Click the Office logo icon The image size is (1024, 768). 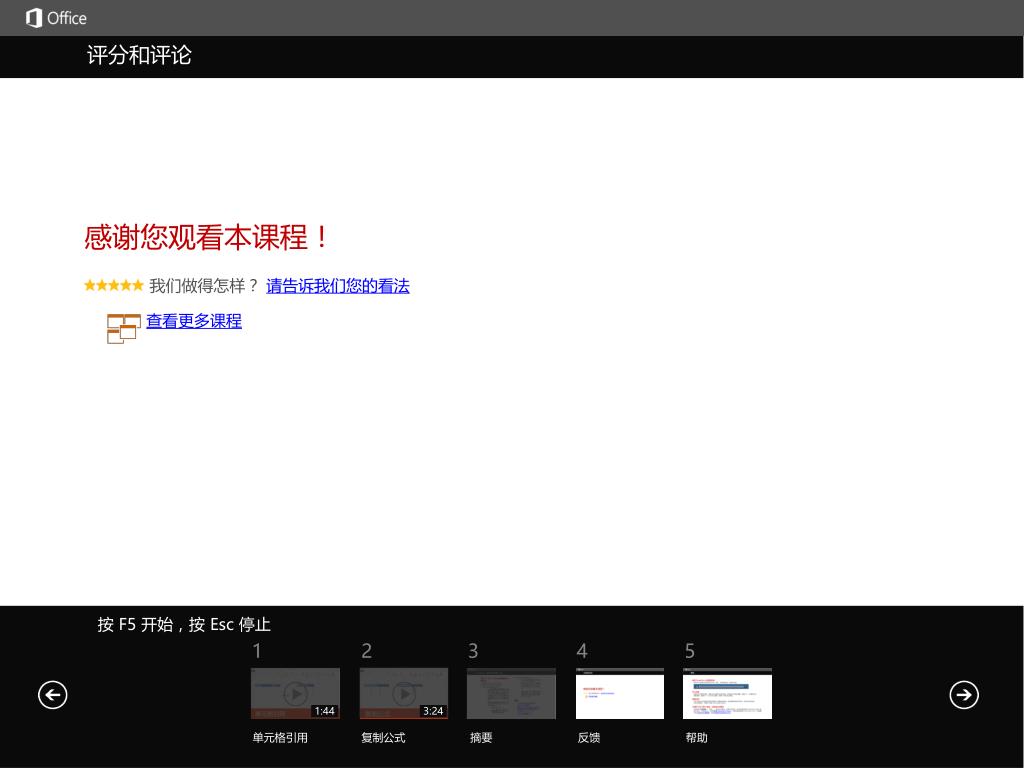tap(34, 18)
